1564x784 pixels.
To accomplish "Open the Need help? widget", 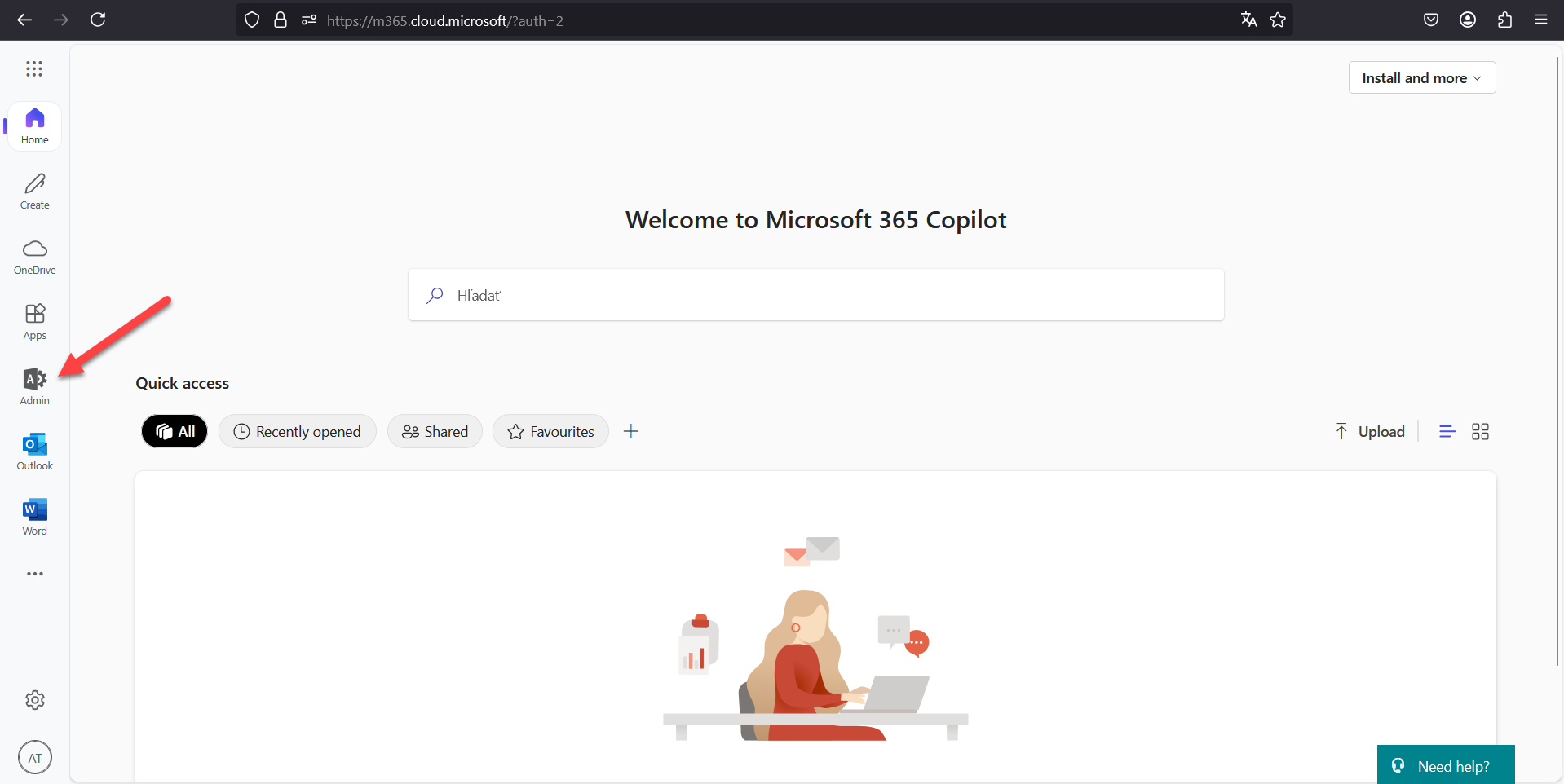I will (x=1446, y=766).
